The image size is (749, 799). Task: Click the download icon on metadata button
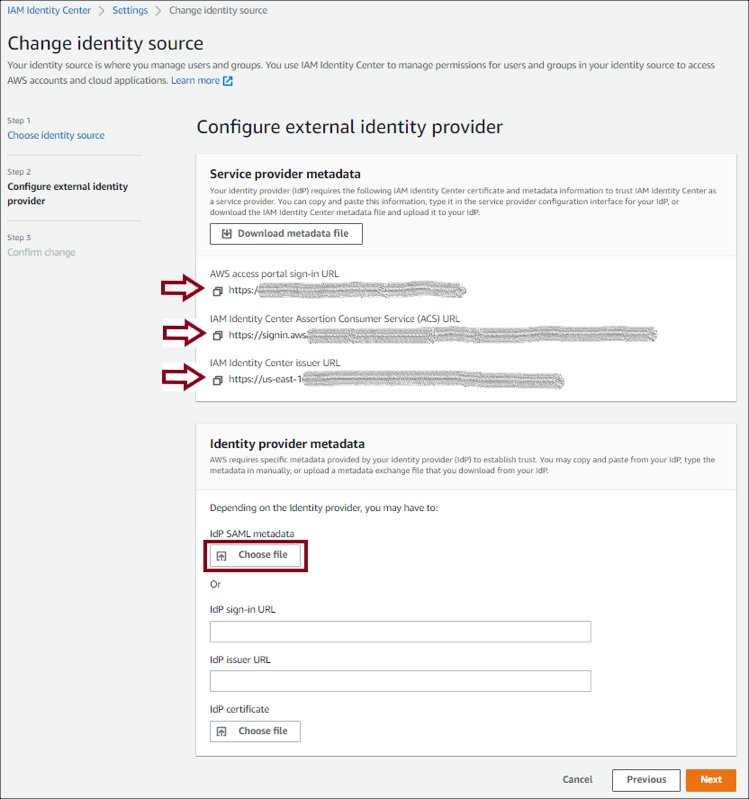pyautogui.click(x=227, y=234)
